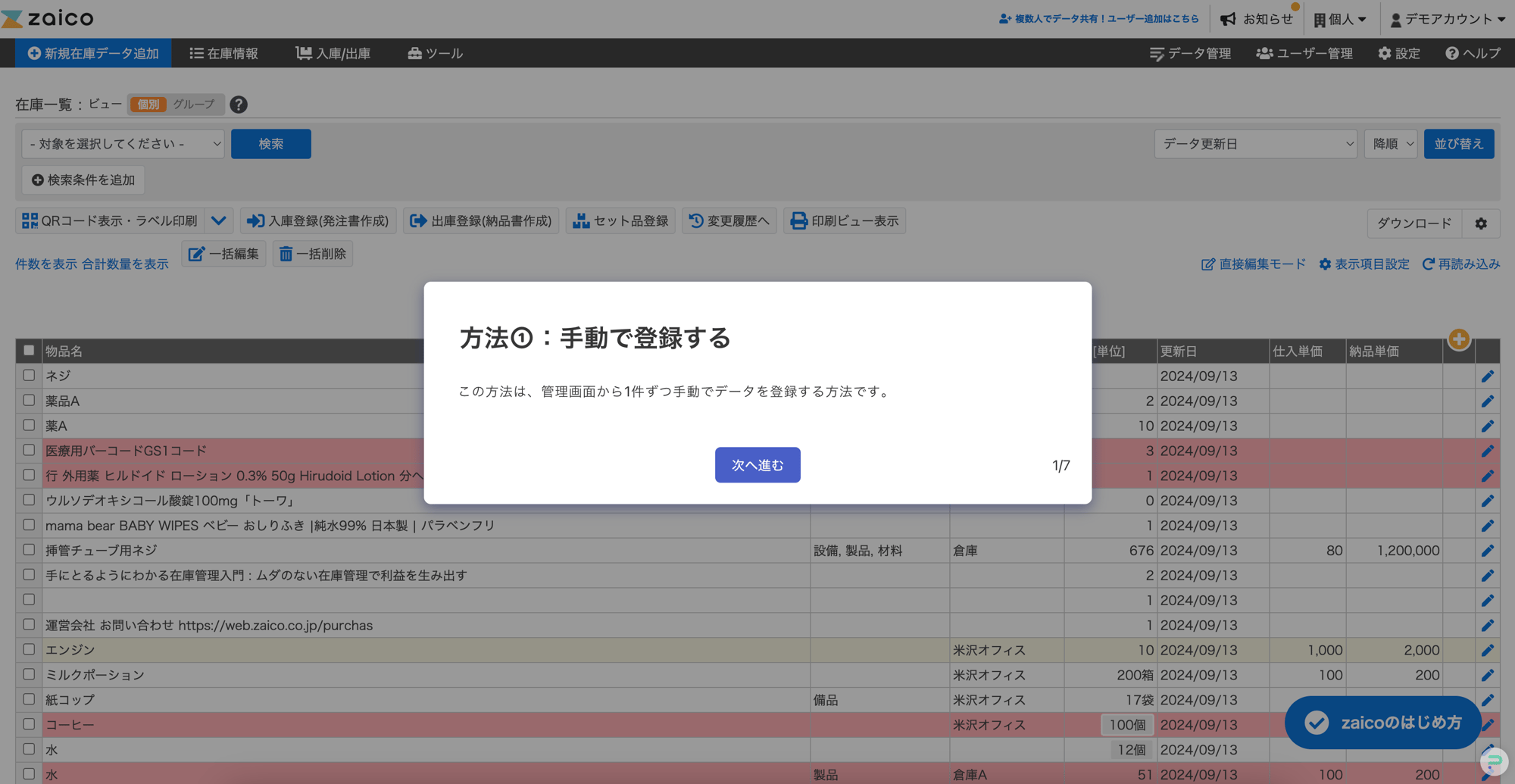The height and width of the screenshot is (784, 1515).
Task: Open the デモアカウント user menu
Action: tap(1448, 19)
